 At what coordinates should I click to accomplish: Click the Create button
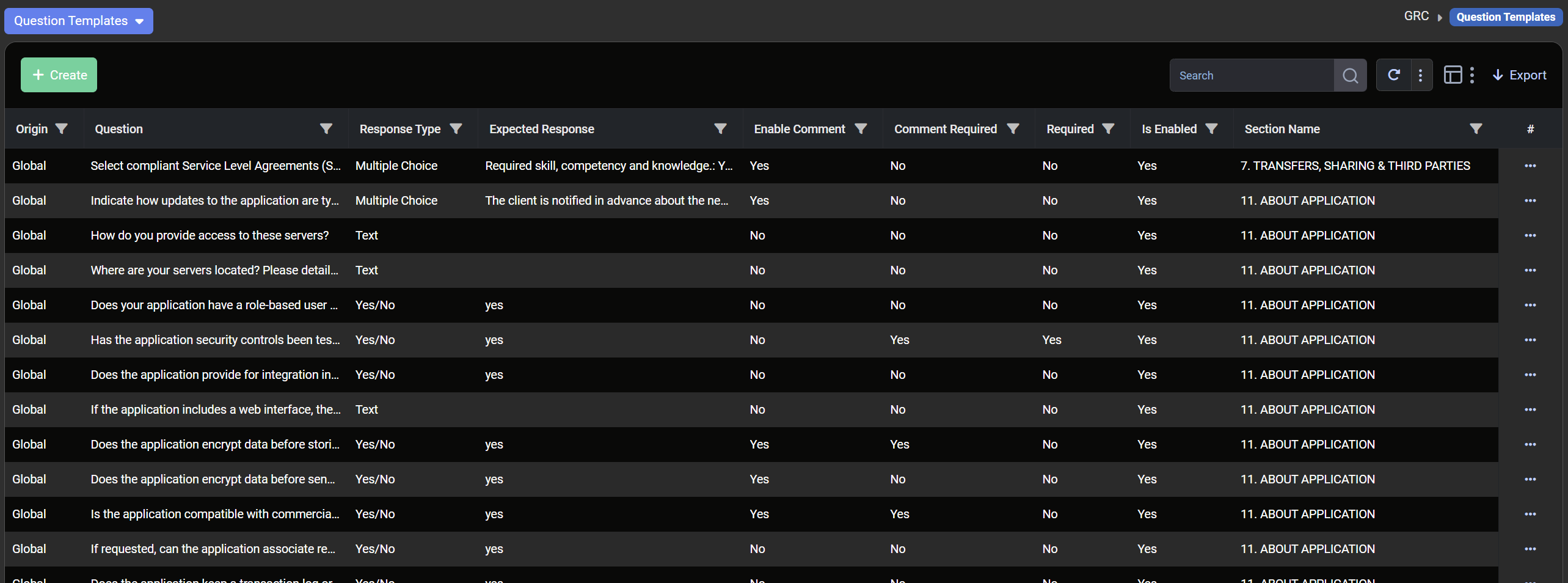point(59,75)
